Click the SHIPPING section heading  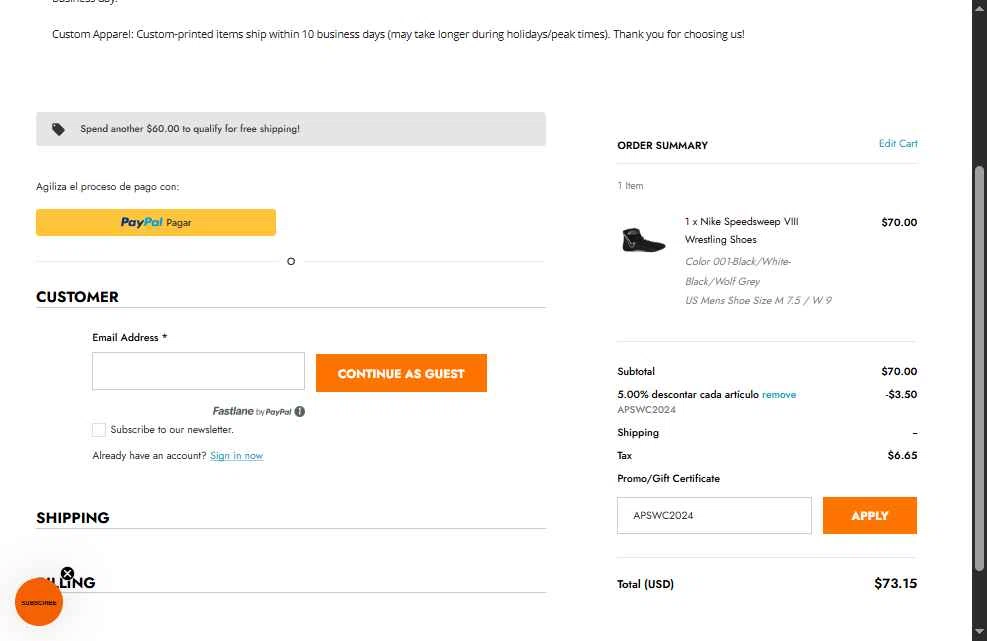click(73, 518)
